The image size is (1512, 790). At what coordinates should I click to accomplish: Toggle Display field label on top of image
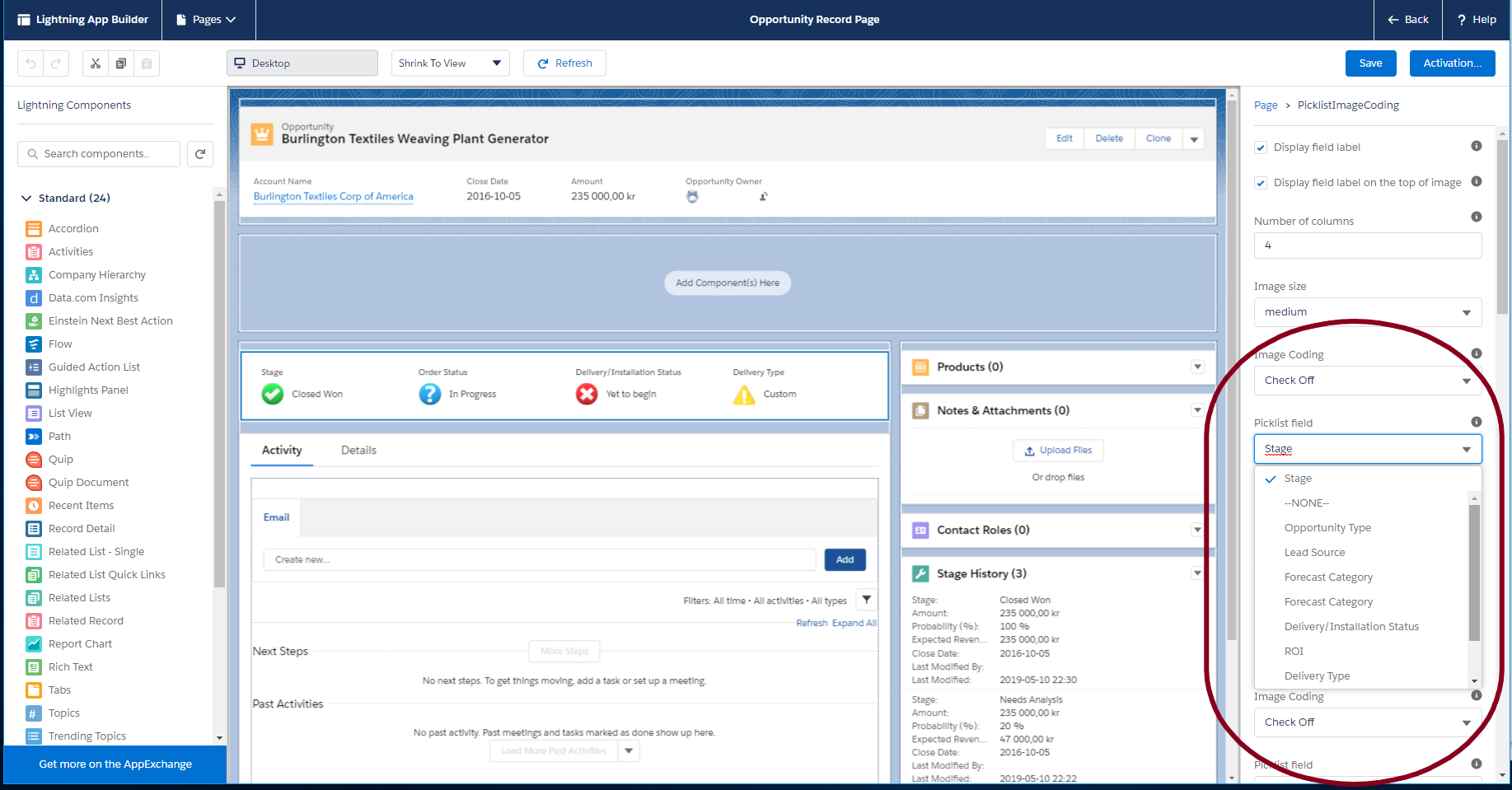coord(1261,183)
